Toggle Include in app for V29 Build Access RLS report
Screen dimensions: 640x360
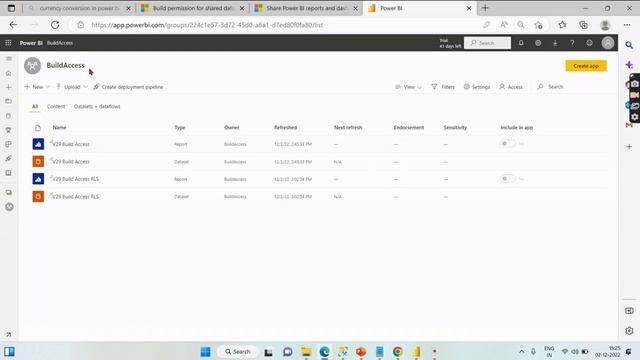[508, 179]
